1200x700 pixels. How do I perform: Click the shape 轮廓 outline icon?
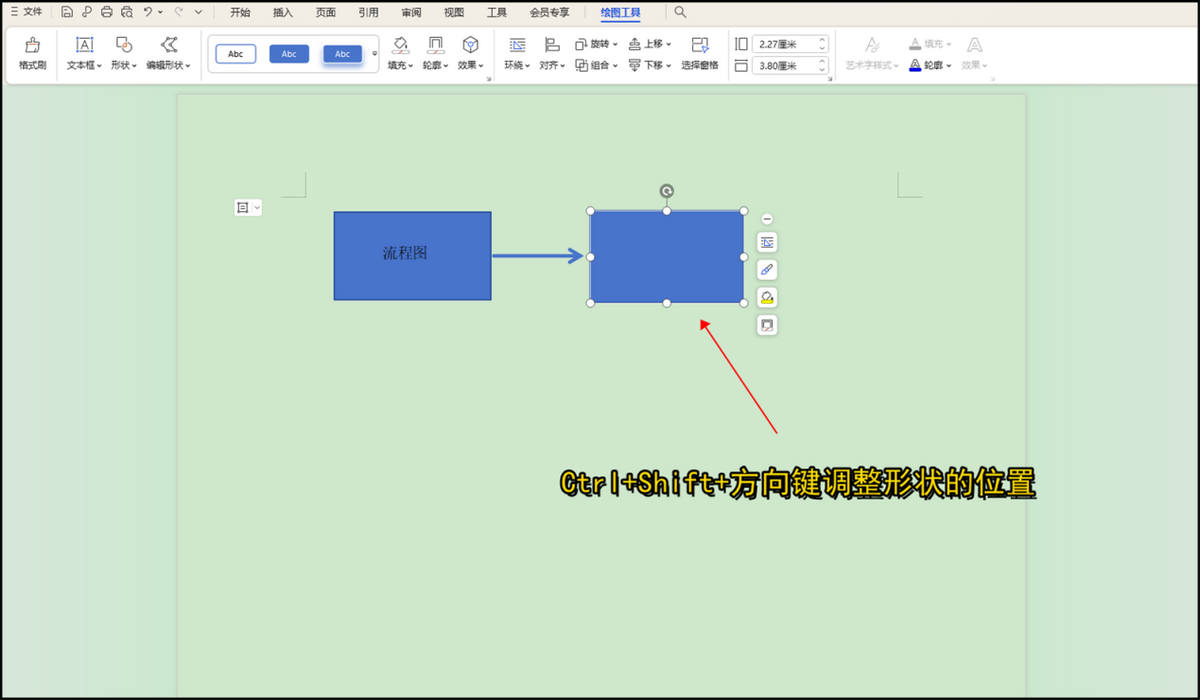(x=435, y=45)
